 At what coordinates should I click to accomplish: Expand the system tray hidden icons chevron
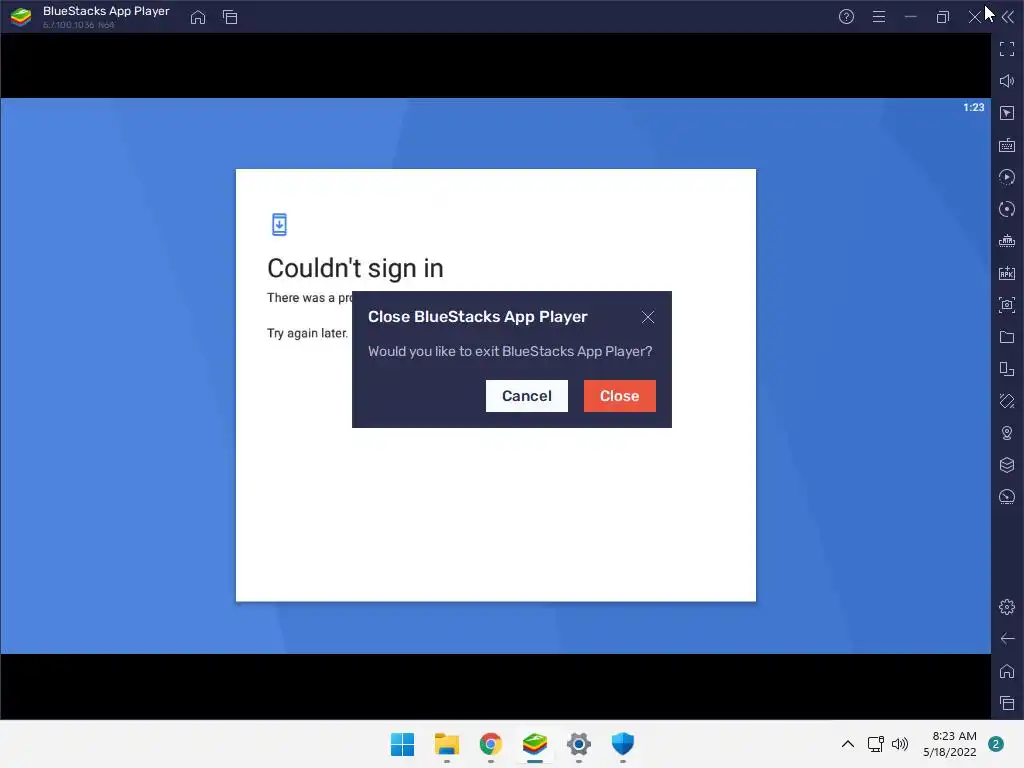(x=848, y=744)
